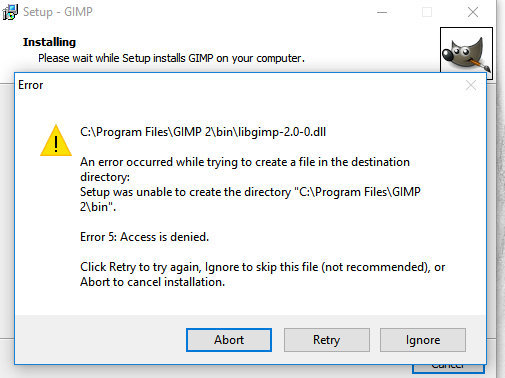Click the yellow warning triangle icon

pos(56,141)
